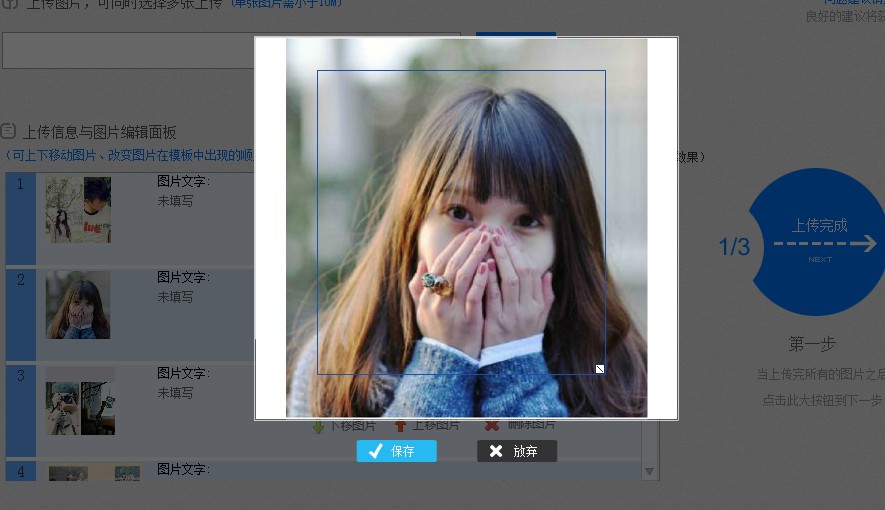
Task: Select thumbnail of row 1 couple photo
Action: (78, 210)
